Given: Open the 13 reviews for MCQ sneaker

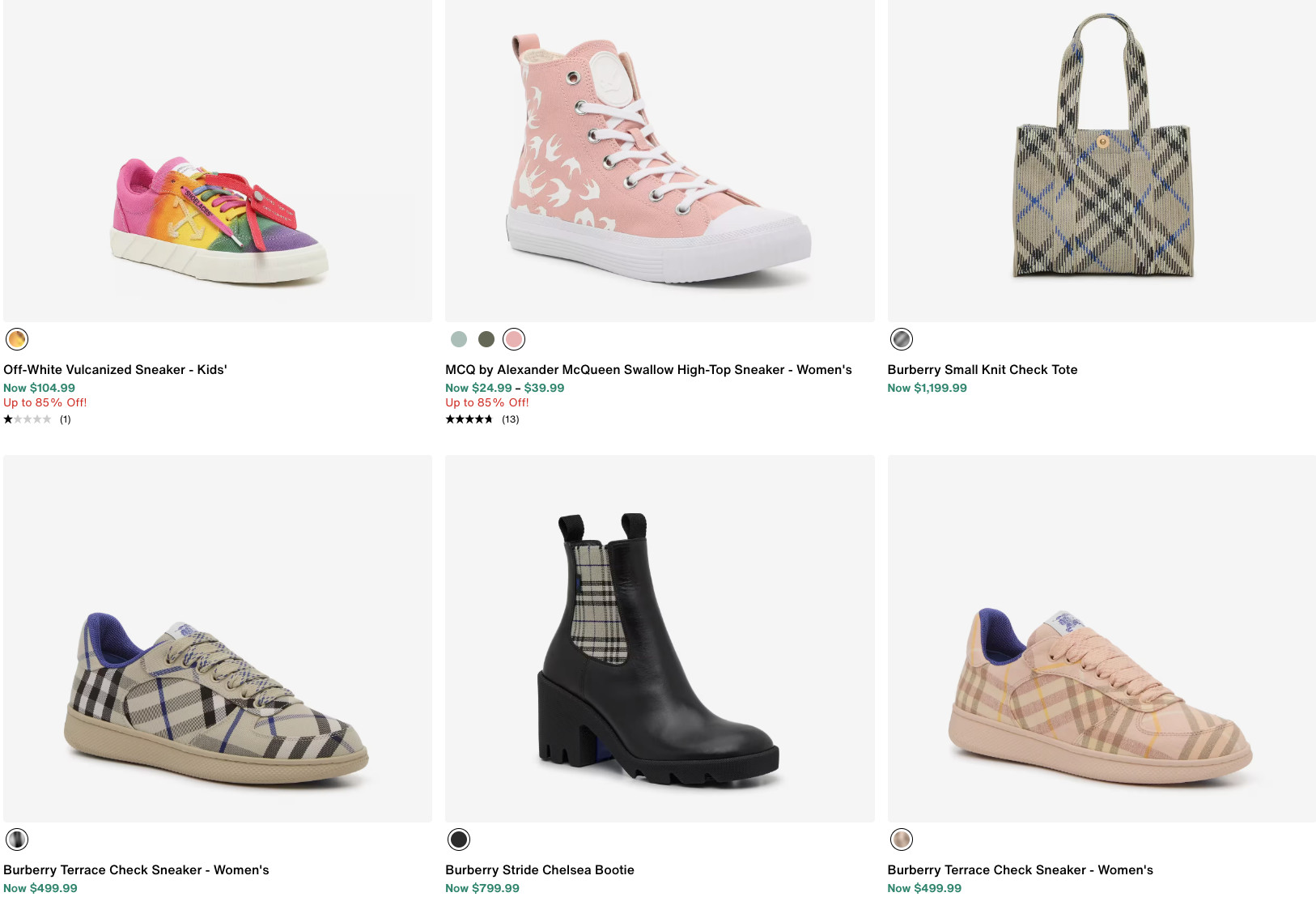Looking at the screenshot, I should point(510,419).
